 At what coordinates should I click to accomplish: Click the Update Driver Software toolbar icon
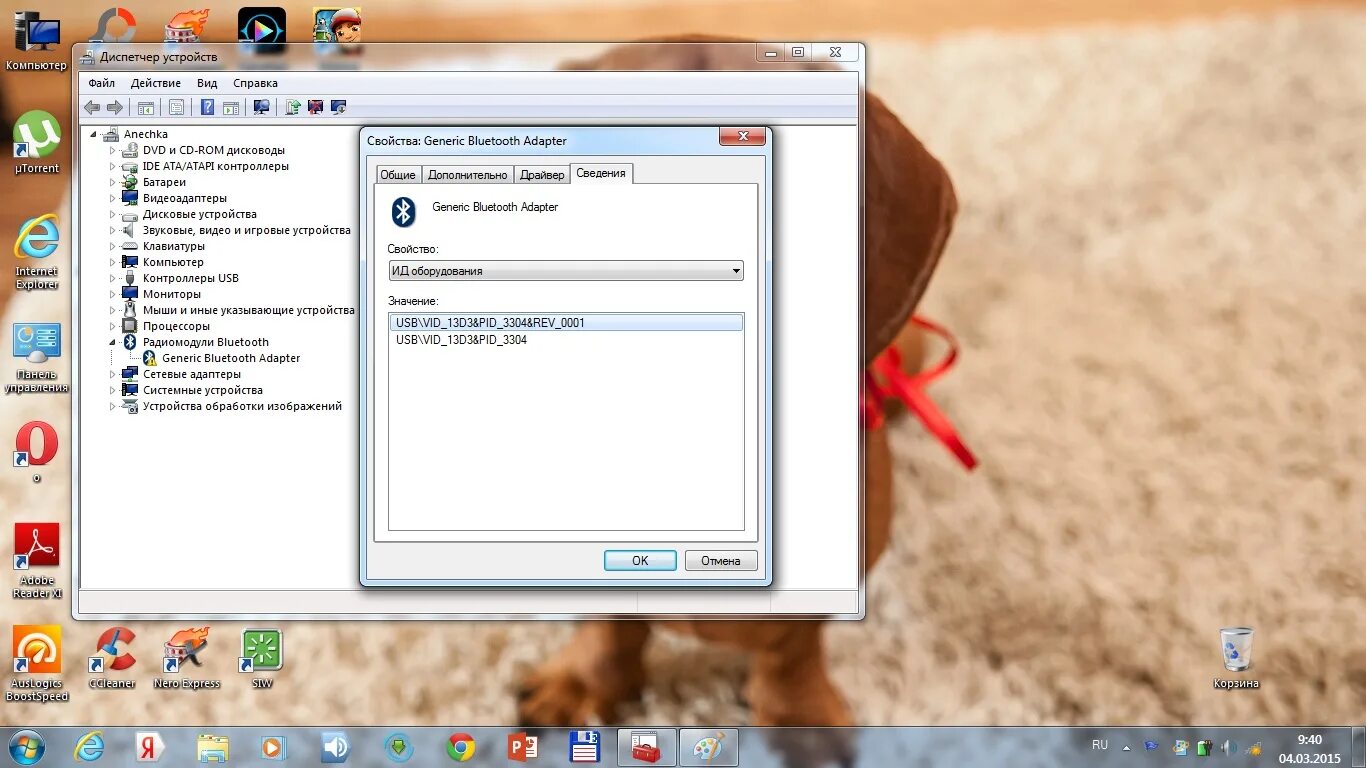pyautogui.click(x=292, y=107)
